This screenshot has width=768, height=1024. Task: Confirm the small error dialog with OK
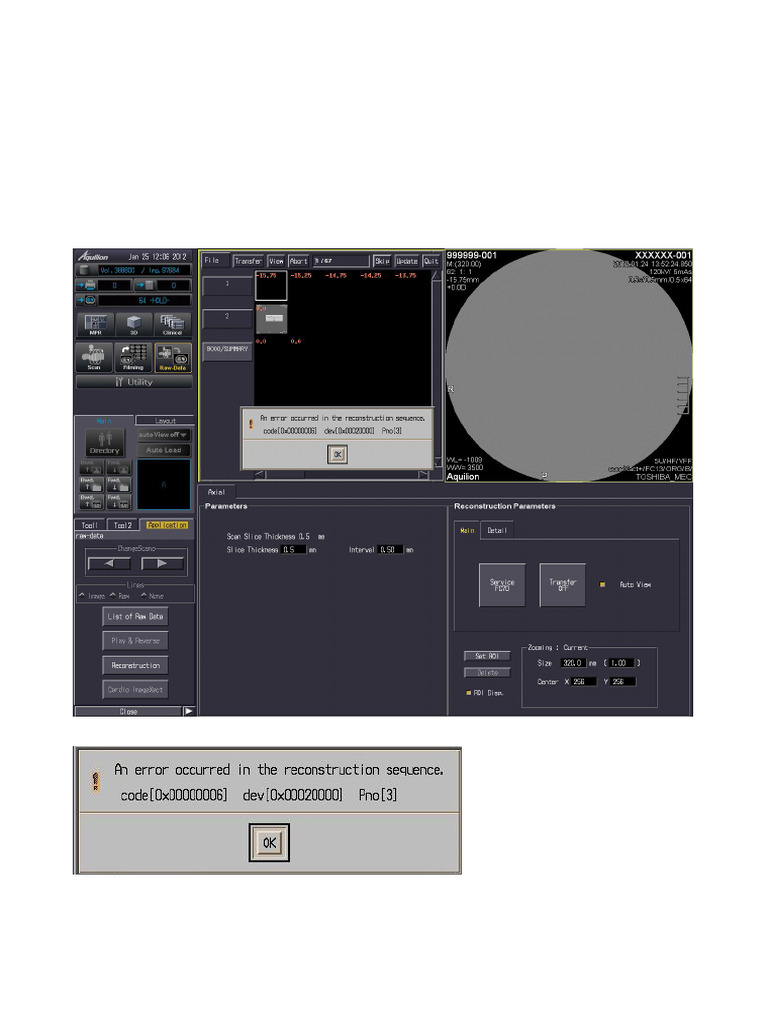coord(337,455)
